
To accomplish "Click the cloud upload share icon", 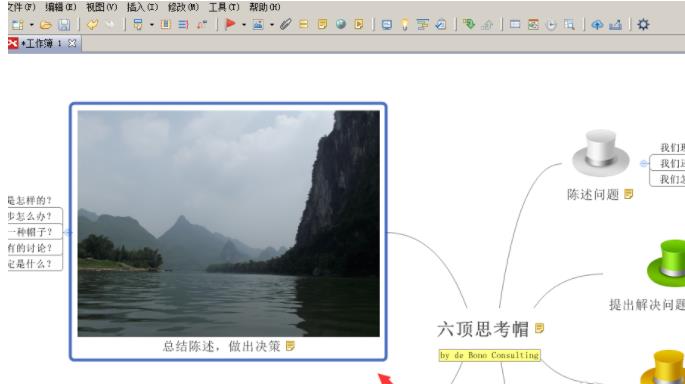I will coord(597,25).
